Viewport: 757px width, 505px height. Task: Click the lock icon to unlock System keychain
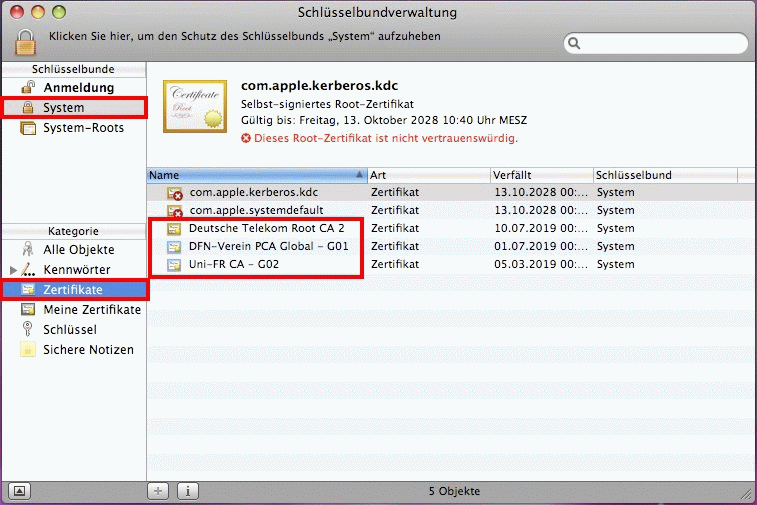click(25, 42)
